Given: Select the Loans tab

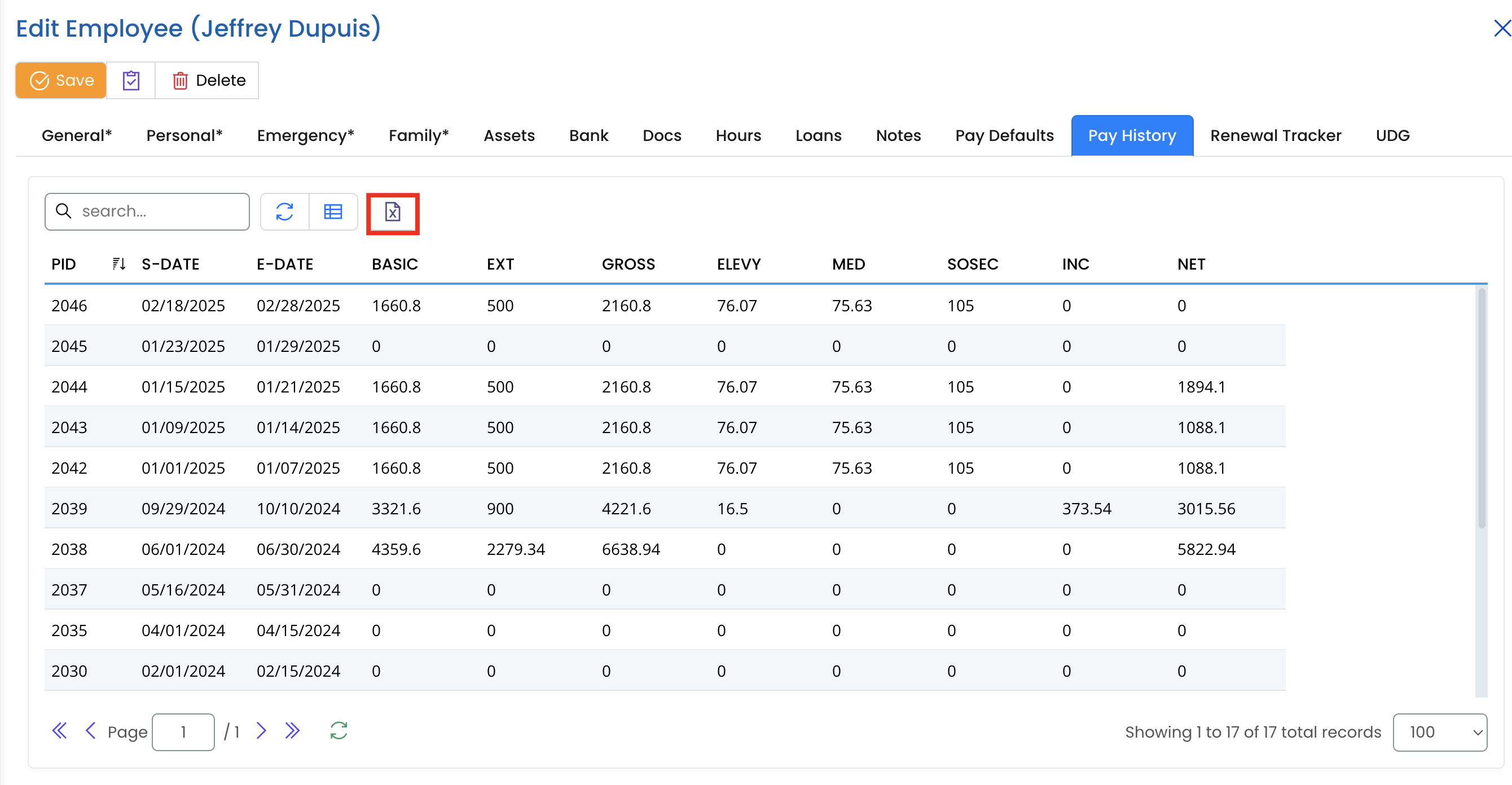Looking at the screenshot, I should 817,135.
